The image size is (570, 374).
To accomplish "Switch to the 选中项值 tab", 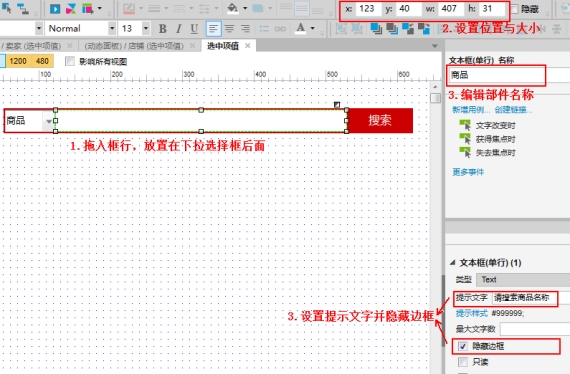I will point(223,46).
